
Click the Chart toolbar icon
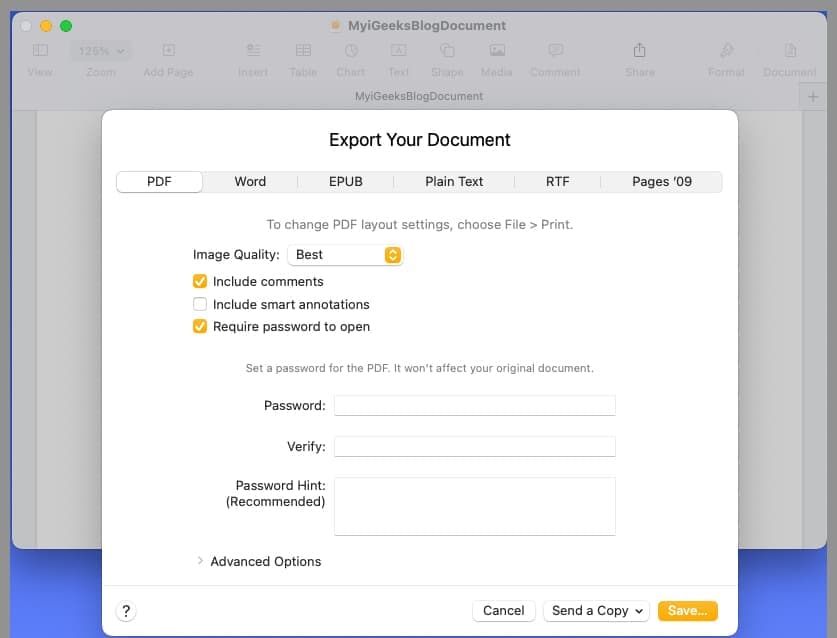coord(351,50)
